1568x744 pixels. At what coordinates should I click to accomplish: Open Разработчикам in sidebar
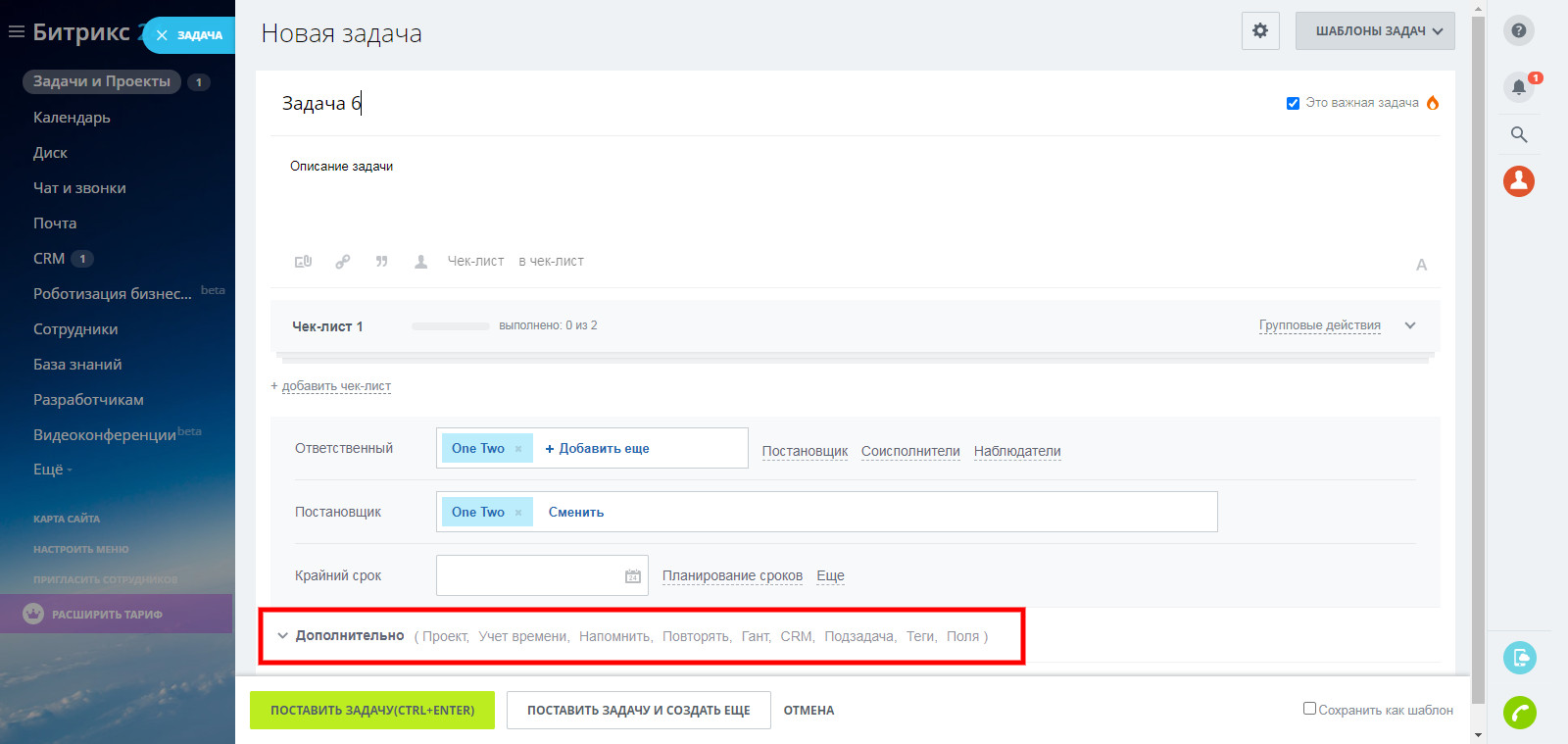[88, 400]
